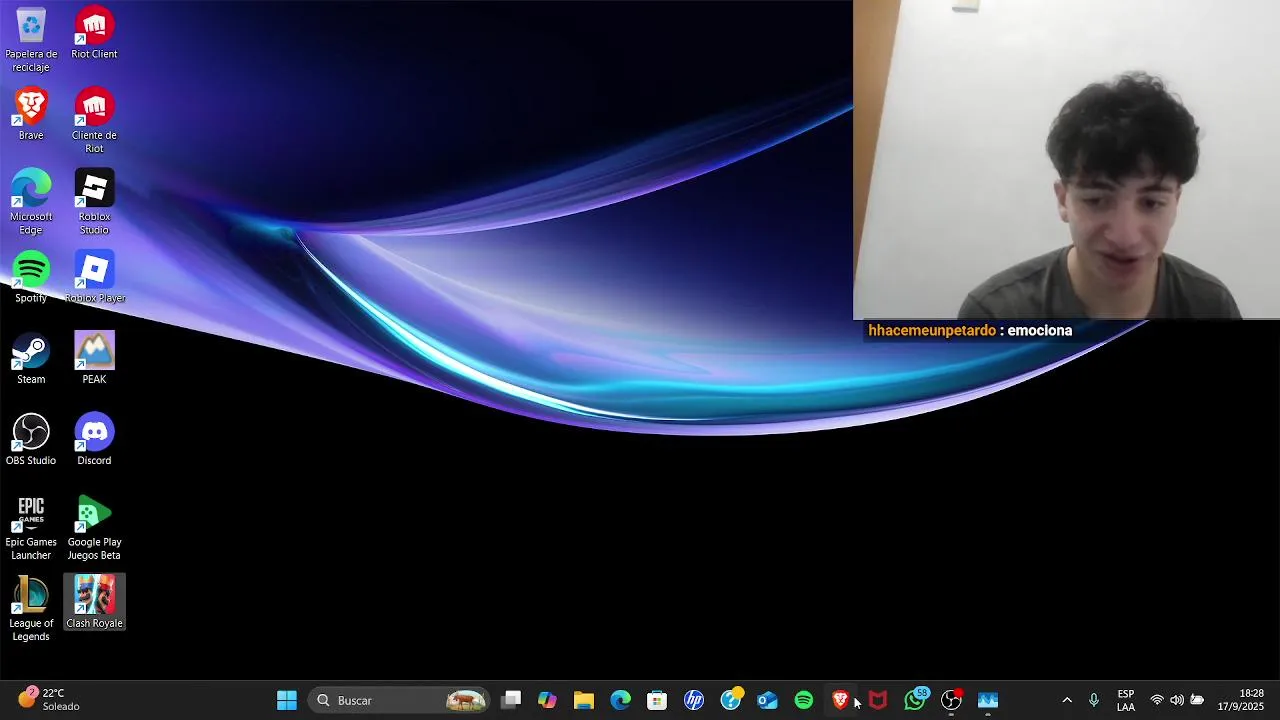
Task: Select the Roblox Studio desktop shortcut
Action: (94, 202)
